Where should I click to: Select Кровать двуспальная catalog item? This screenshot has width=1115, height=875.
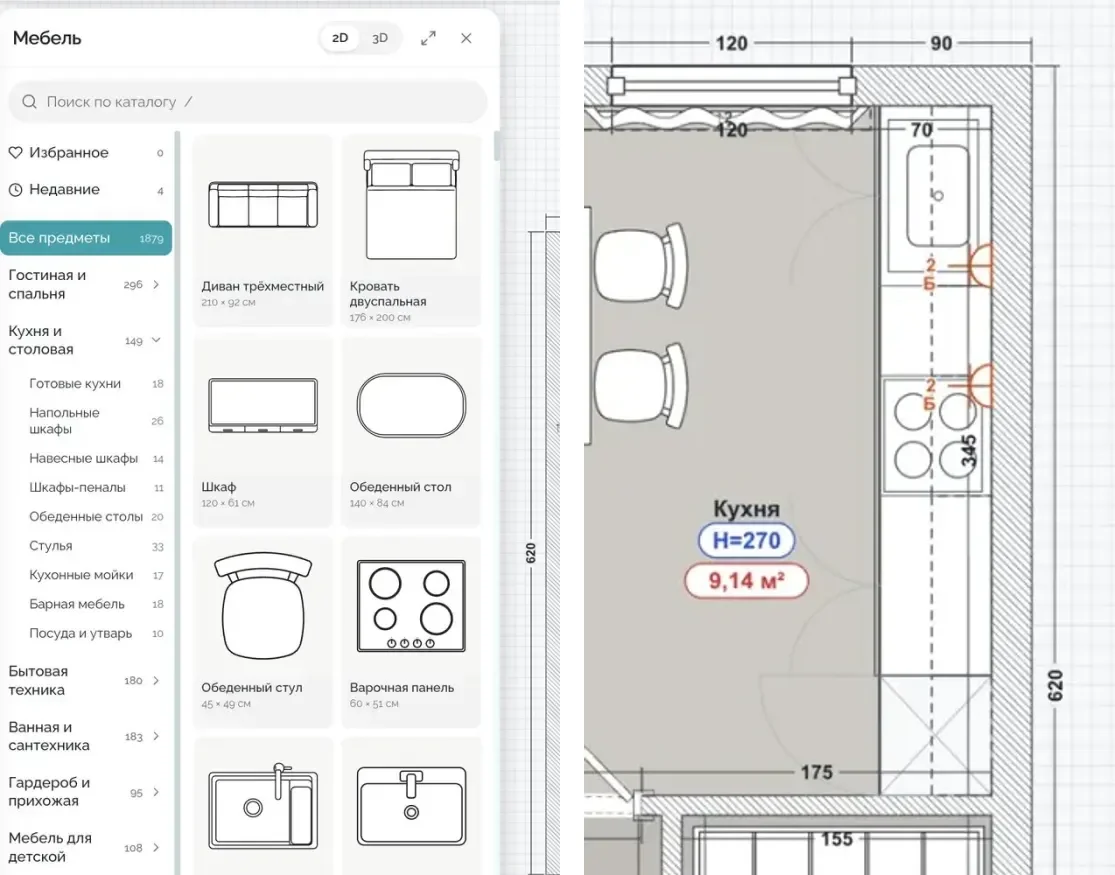[411, 230]
